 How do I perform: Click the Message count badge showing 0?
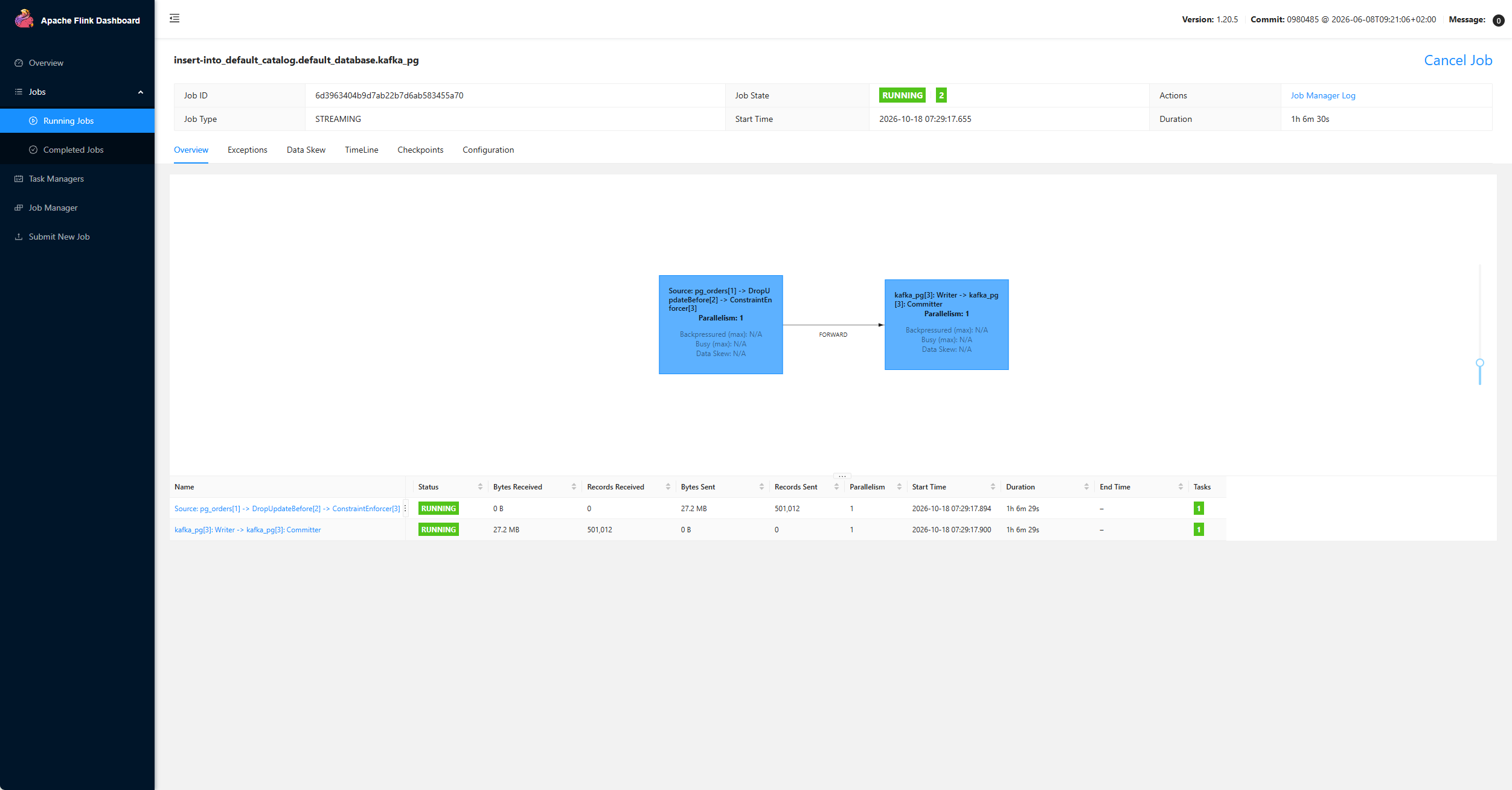point(1499,21)
